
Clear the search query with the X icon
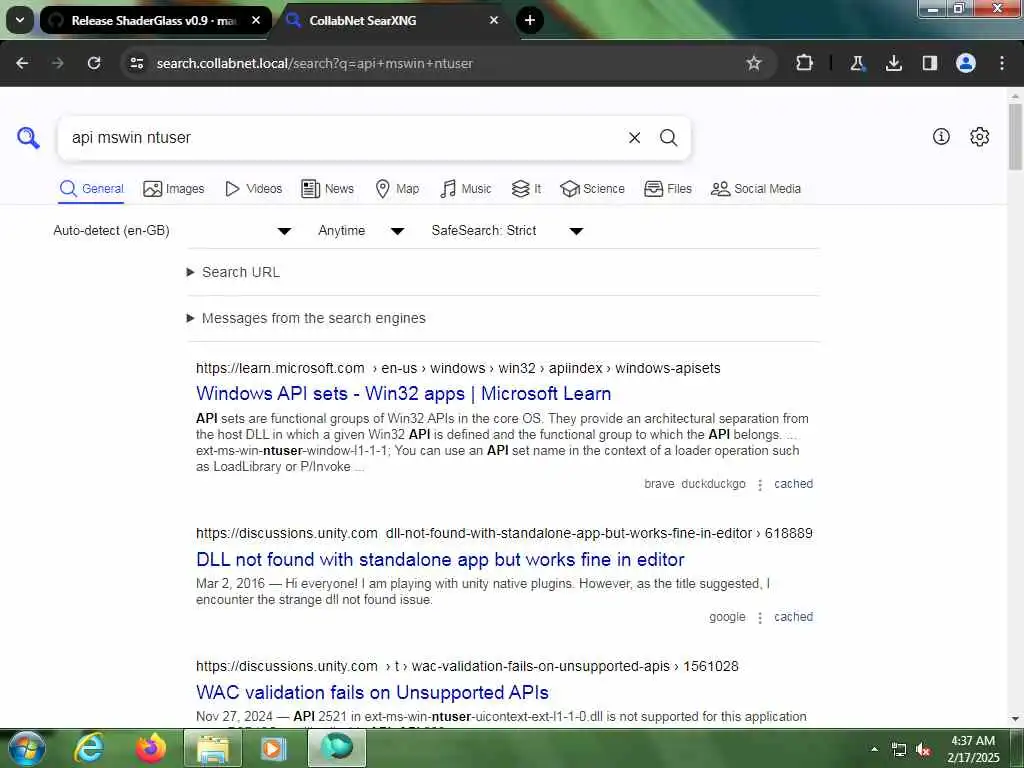(634, 138)
